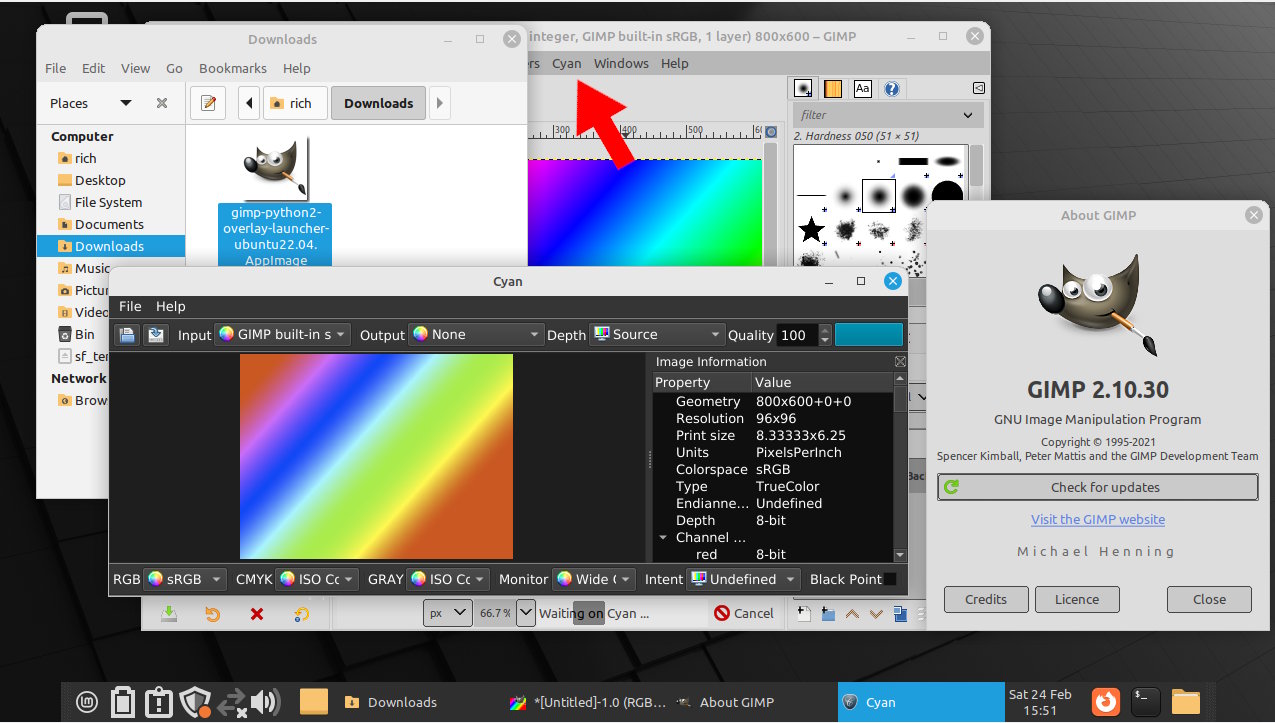This screenshot has height=723, width=1275.
Task: Click the Quality stepper arrows in Cyan
Action: 825,335
